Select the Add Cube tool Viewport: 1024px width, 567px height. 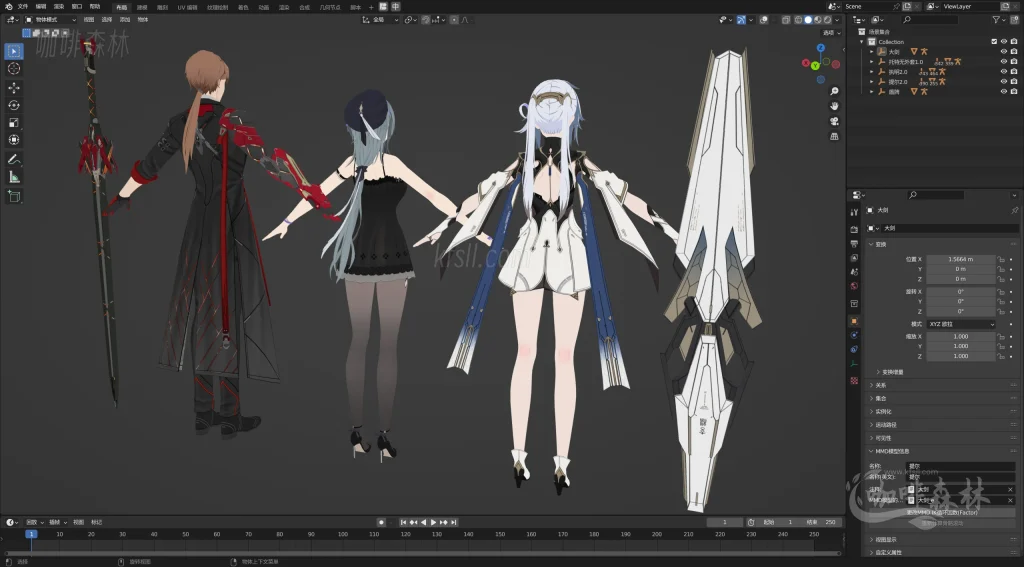14,196
